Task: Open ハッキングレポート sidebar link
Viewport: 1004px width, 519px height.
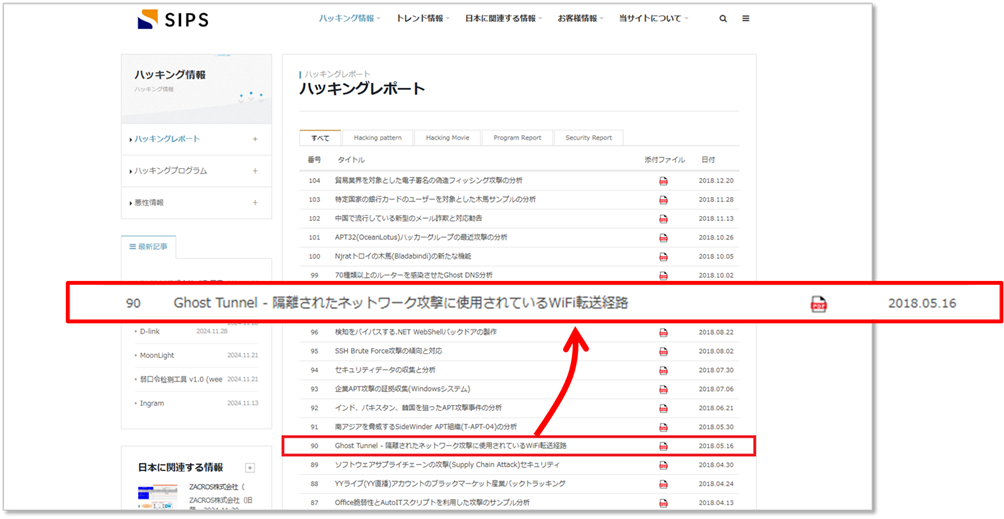Action: click(167, 139)
